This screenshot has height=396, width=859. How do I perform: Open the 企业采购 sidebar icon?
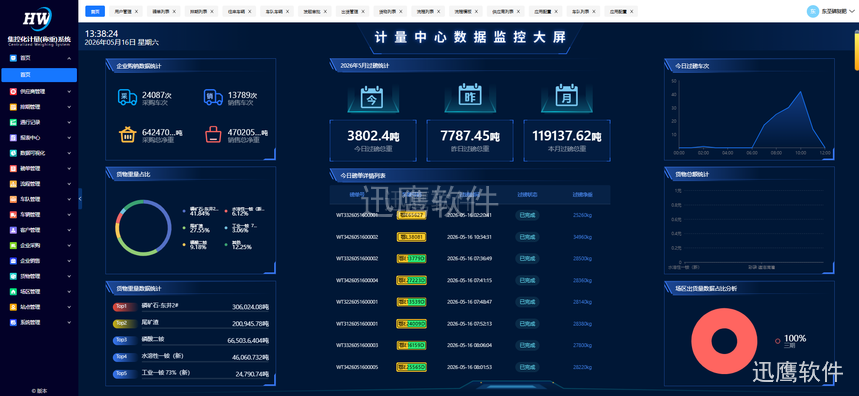coord(13,245)
